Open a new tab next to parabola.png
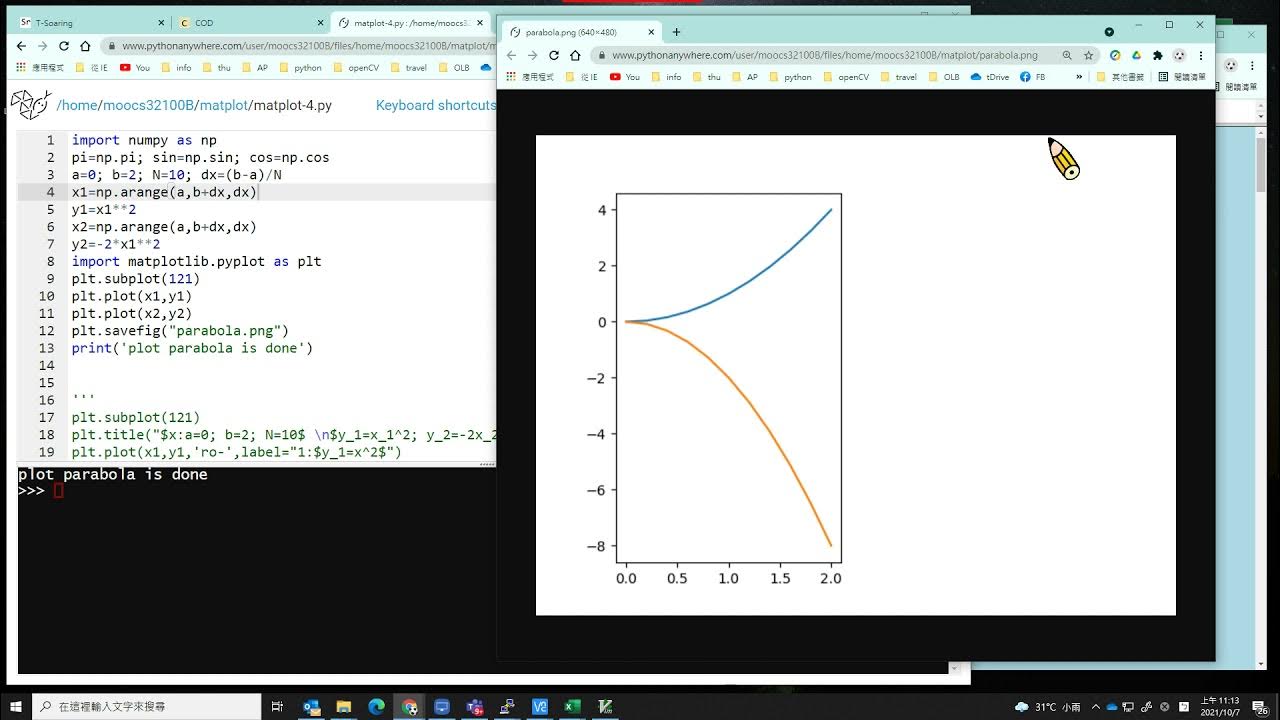 676,32
